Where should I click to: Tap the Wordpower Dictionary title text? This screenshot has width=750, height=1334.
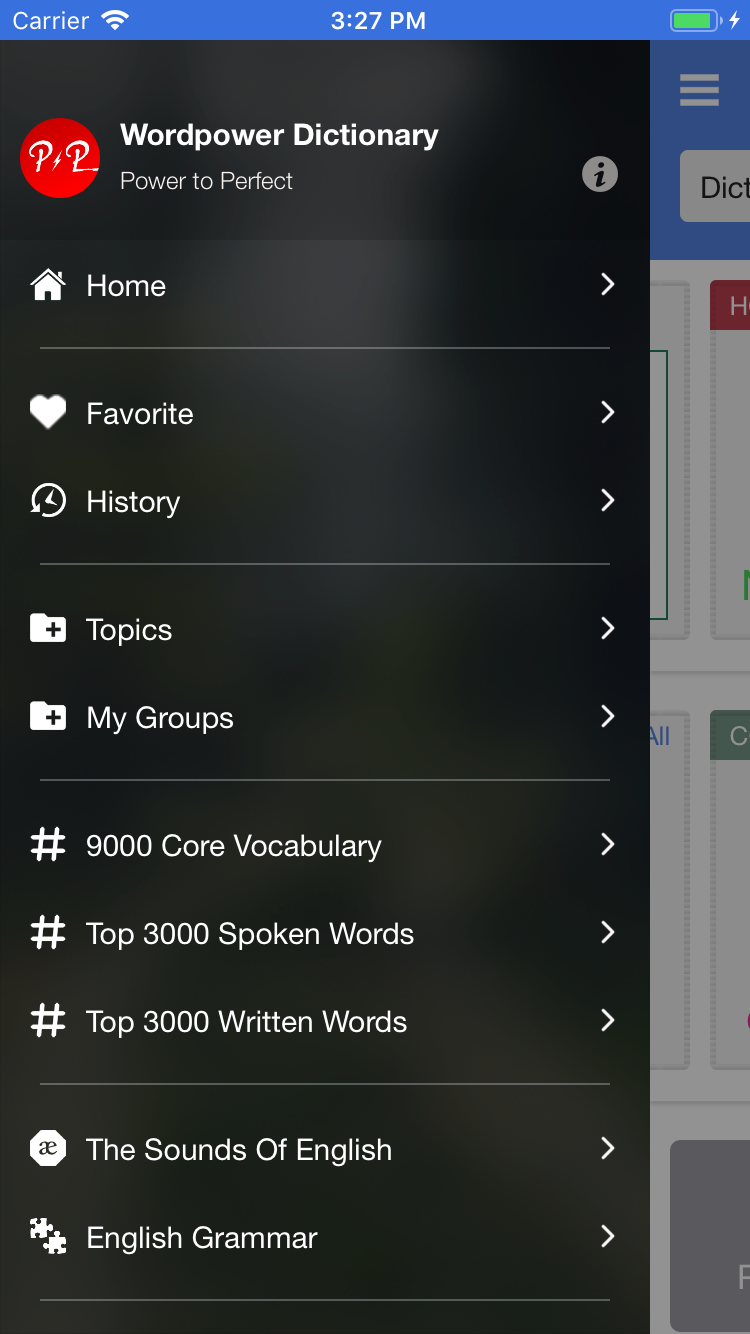tap(279, 135)
